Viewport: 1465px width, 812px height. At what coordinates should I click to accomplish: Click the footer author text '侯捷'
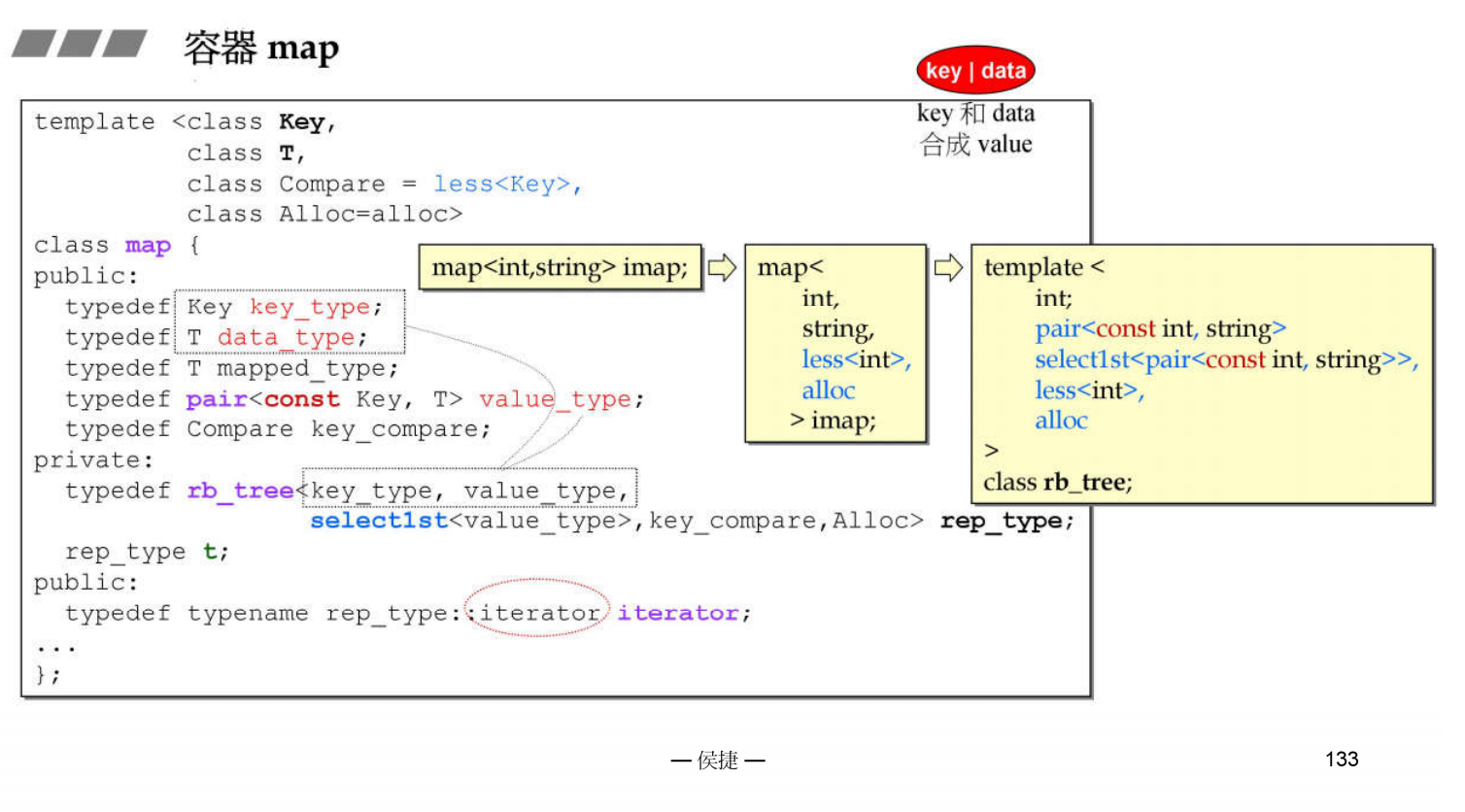(x=718, y=761)
